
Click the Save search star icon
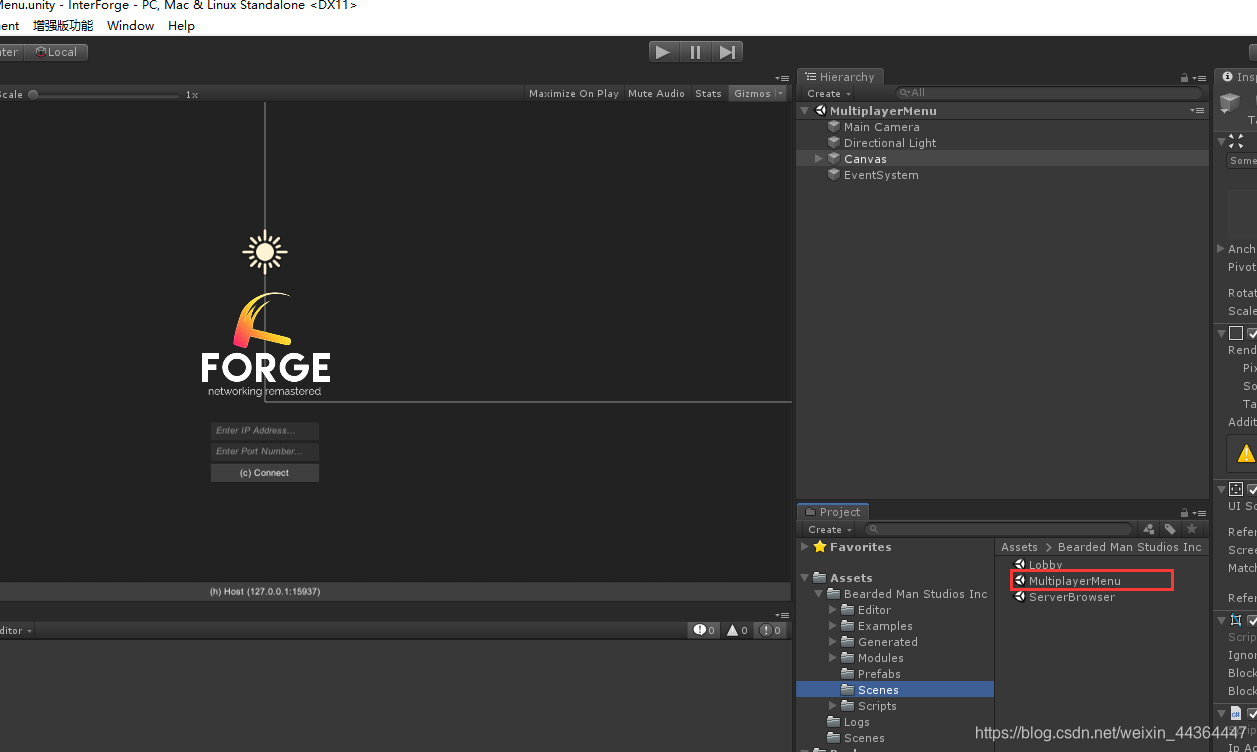pos(1191,529)
